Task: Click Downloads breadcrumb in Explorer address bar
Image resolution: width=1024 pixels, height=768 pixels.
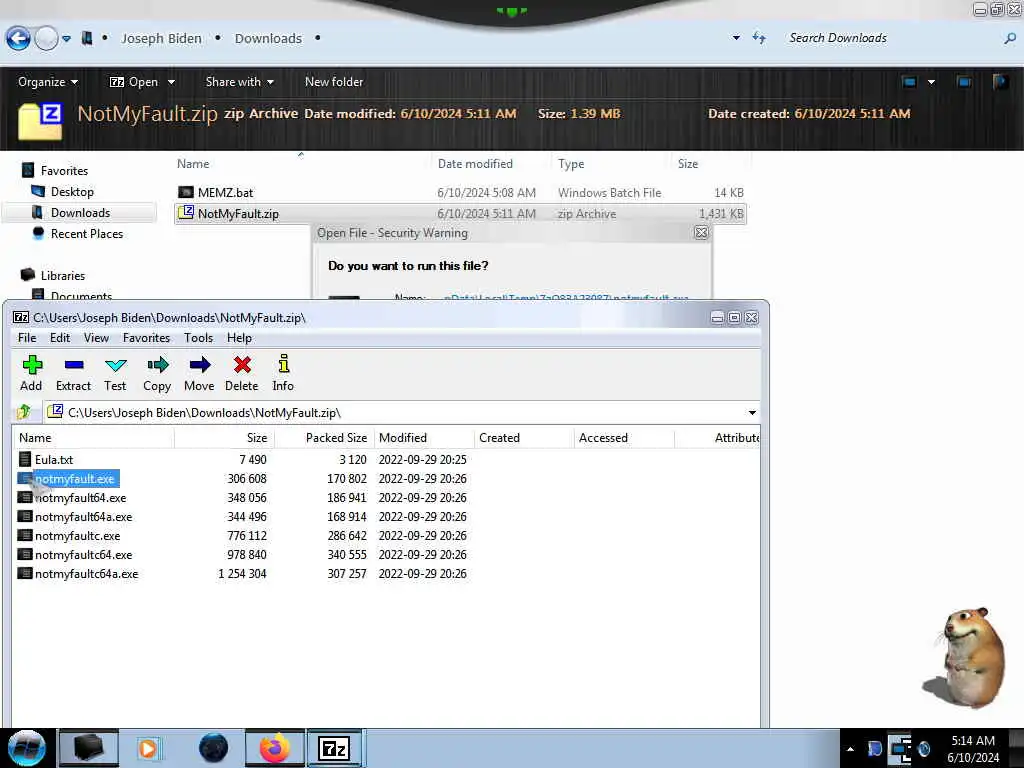Action: coord(268,39)
